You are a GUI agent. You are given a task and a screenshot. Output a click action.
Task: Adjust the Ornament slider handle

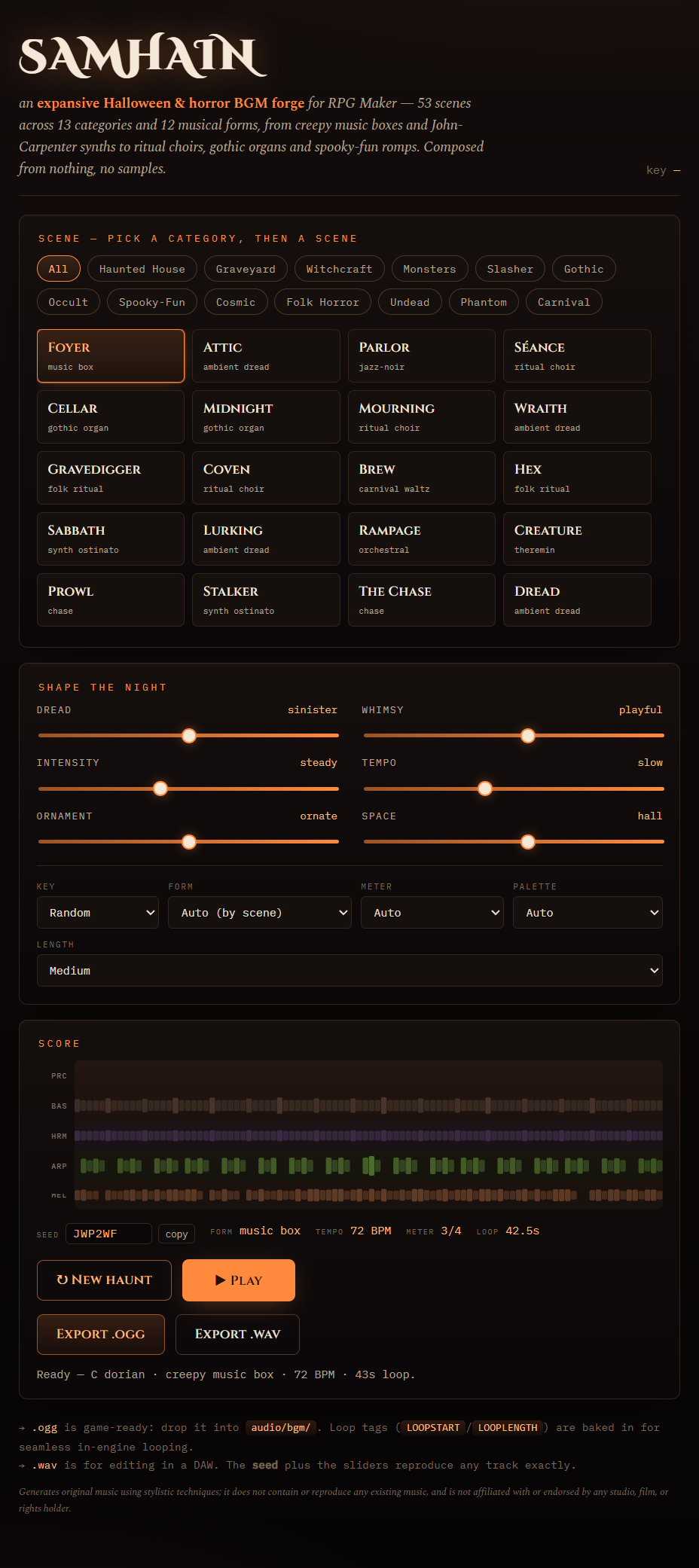click(189, 842)
